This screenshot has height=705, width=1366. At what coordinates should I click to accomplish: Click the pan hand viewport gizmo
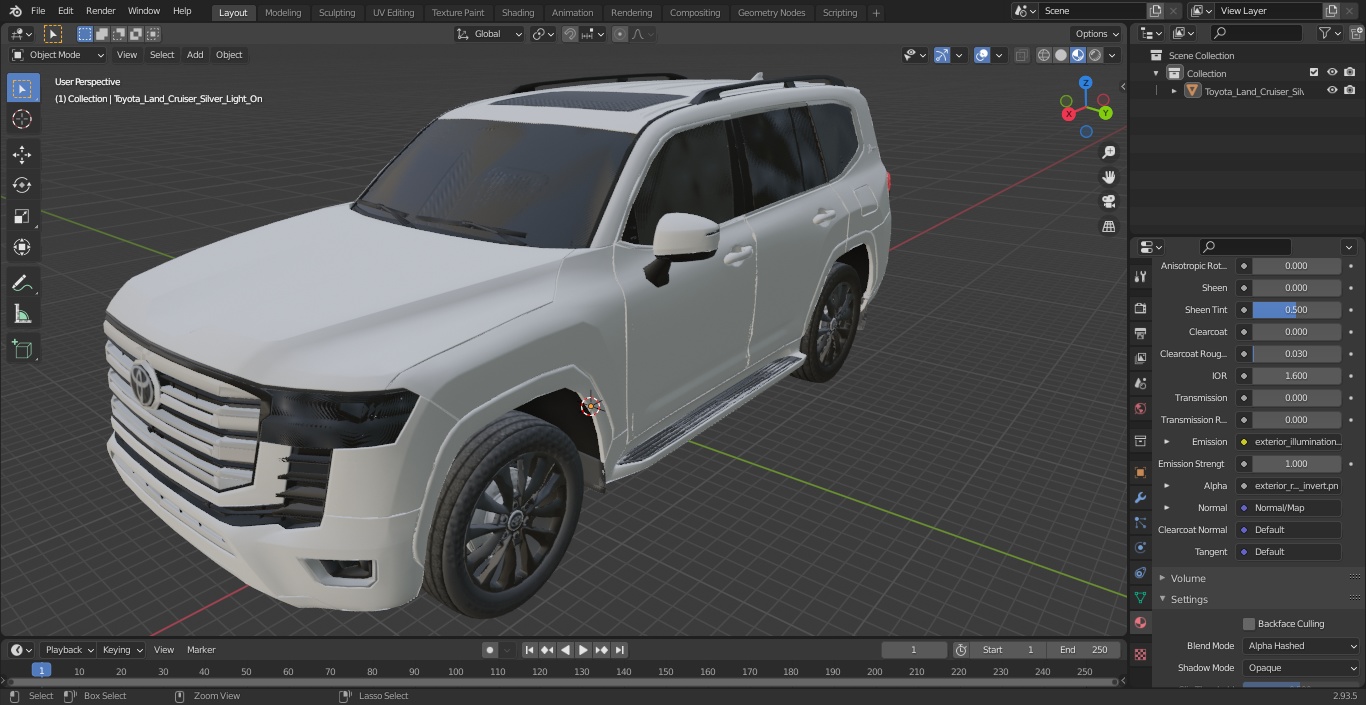(1108, 177)
